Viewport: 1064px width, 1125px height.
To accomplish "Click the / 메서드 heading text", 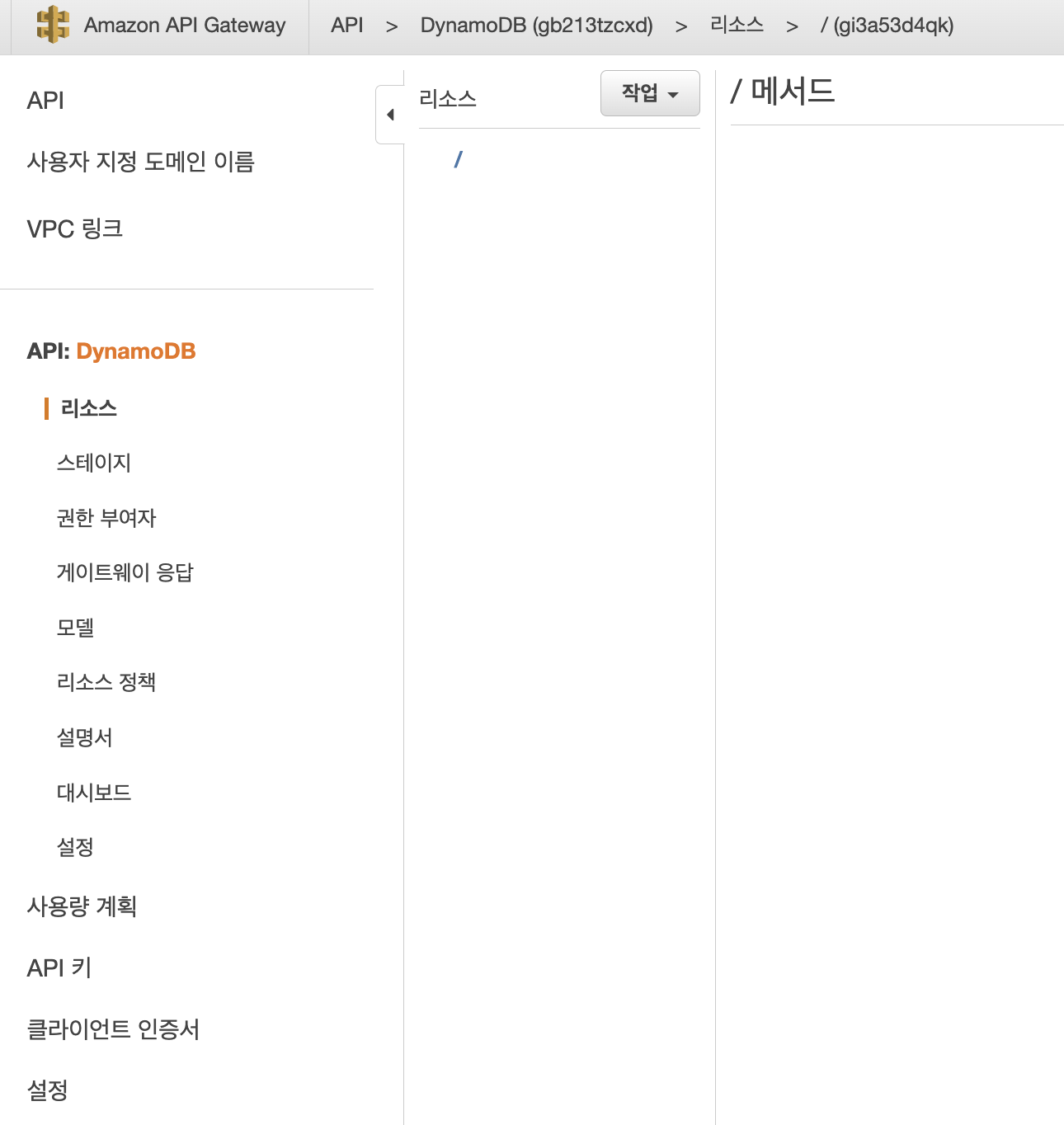I will (783, 91).
